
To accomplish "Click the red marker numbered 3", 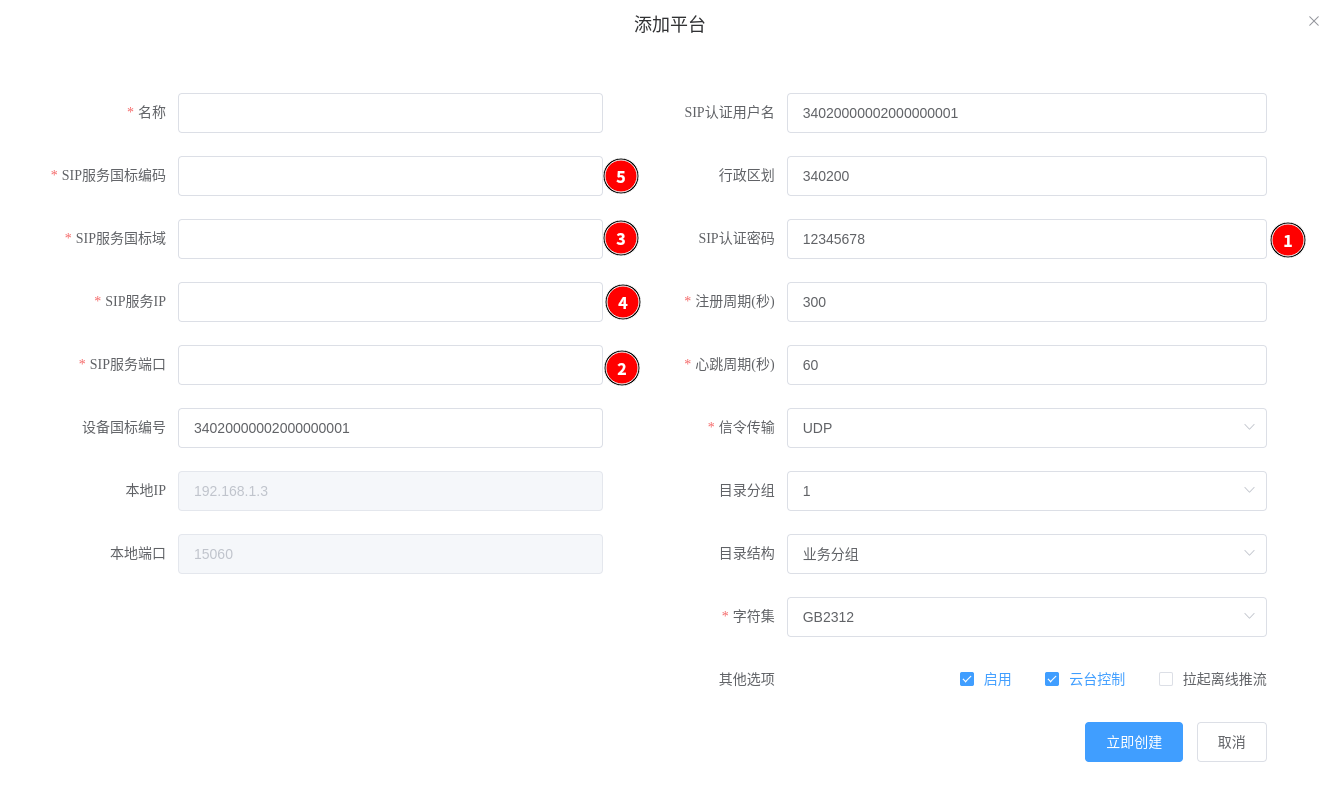I will (620, 239).
